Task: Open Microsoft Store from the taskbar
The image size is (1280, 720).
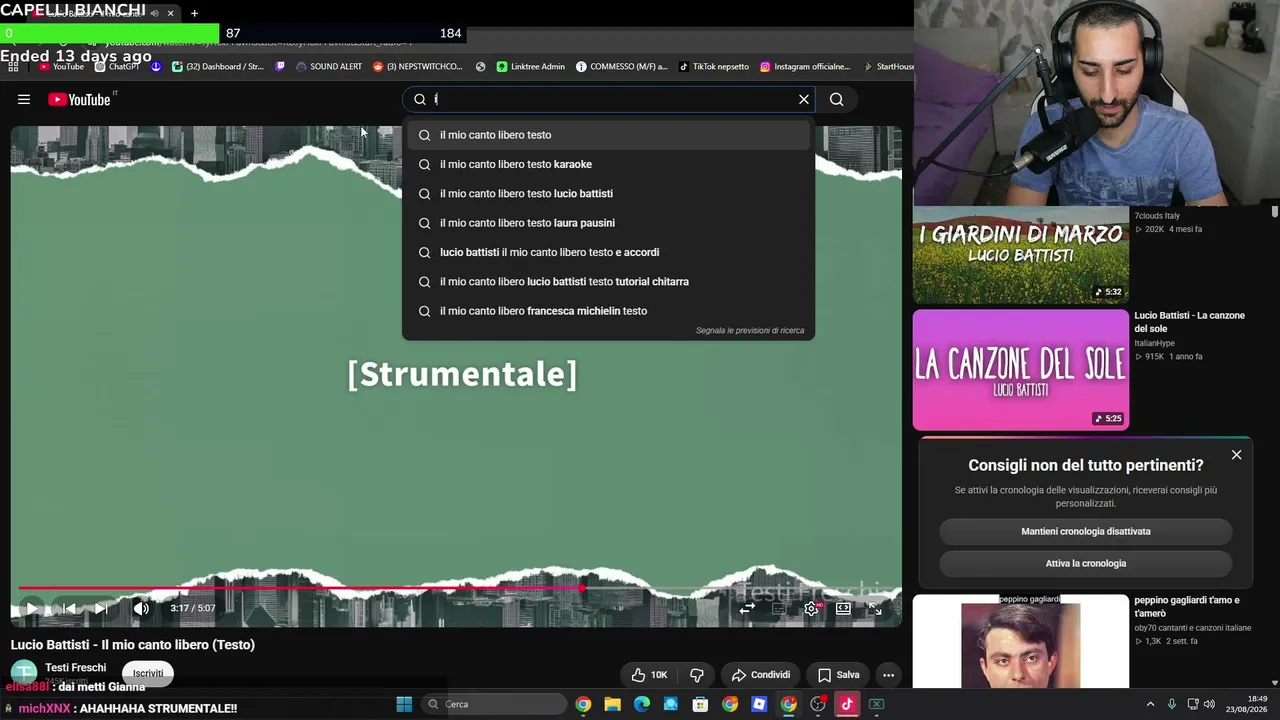Action: [700, 704]
